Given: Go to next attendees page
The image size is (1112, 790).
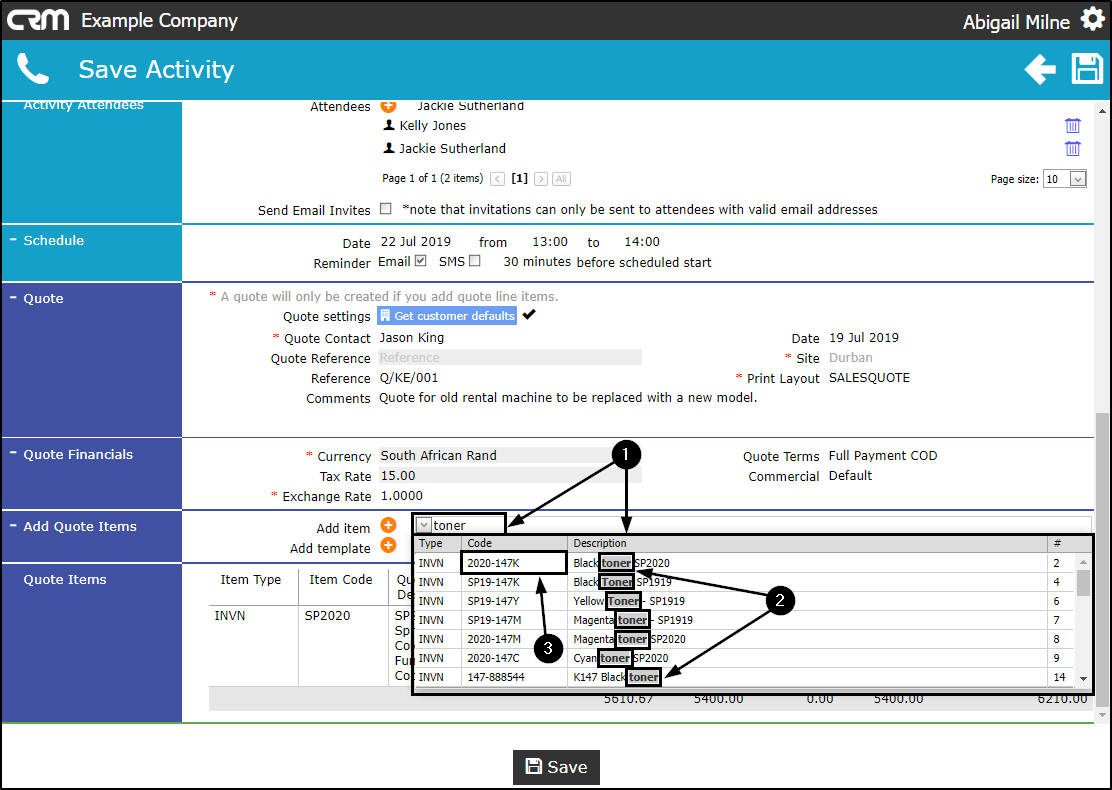Looking at the screenshot, I should pyautogui.click(x=540, y=179).
